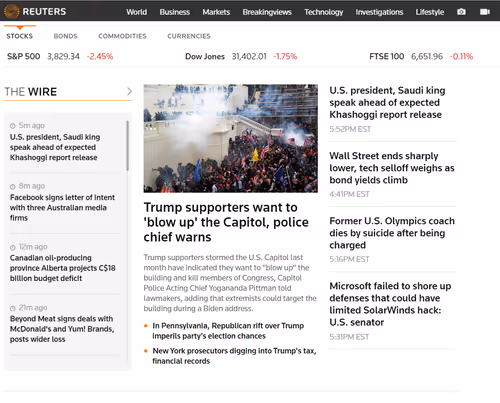
Task: Click timestamp 5:31PM EST
Action: 349,337
